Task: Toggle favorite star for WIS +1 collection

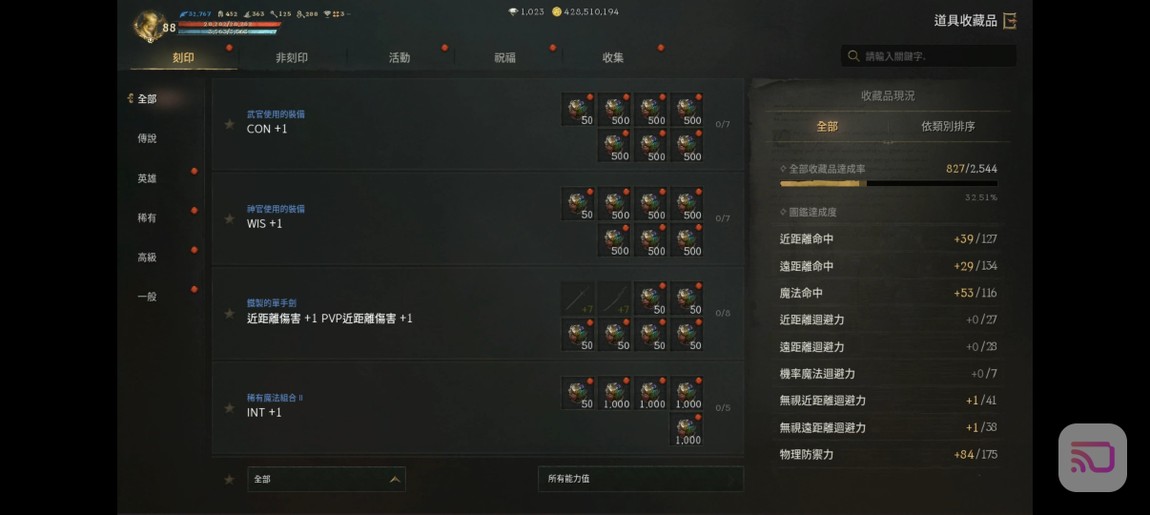Action: (x=230, y=219)
